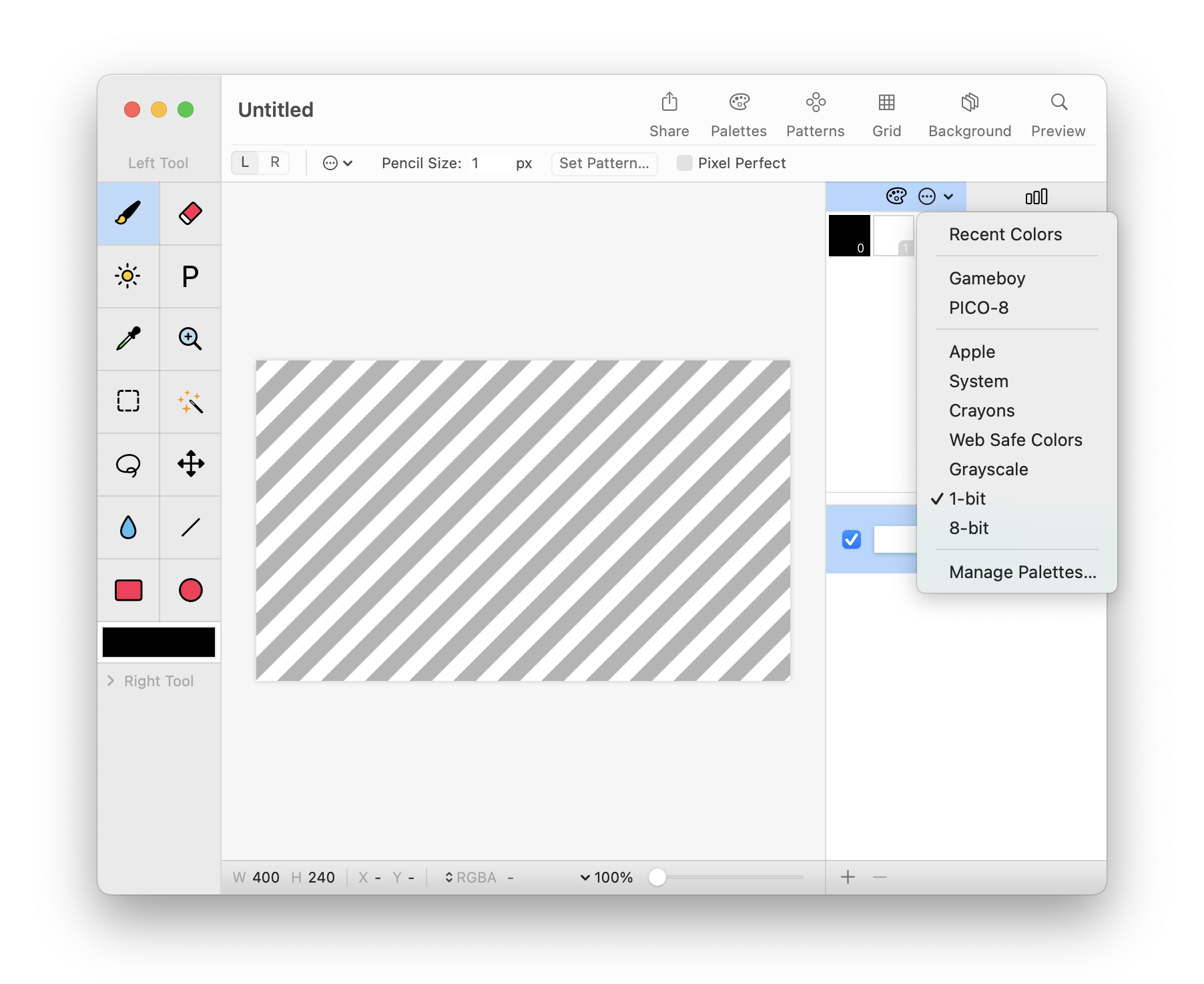Select the Zoom magnifier tool
1204x984 pixels.
click(190, 339)
